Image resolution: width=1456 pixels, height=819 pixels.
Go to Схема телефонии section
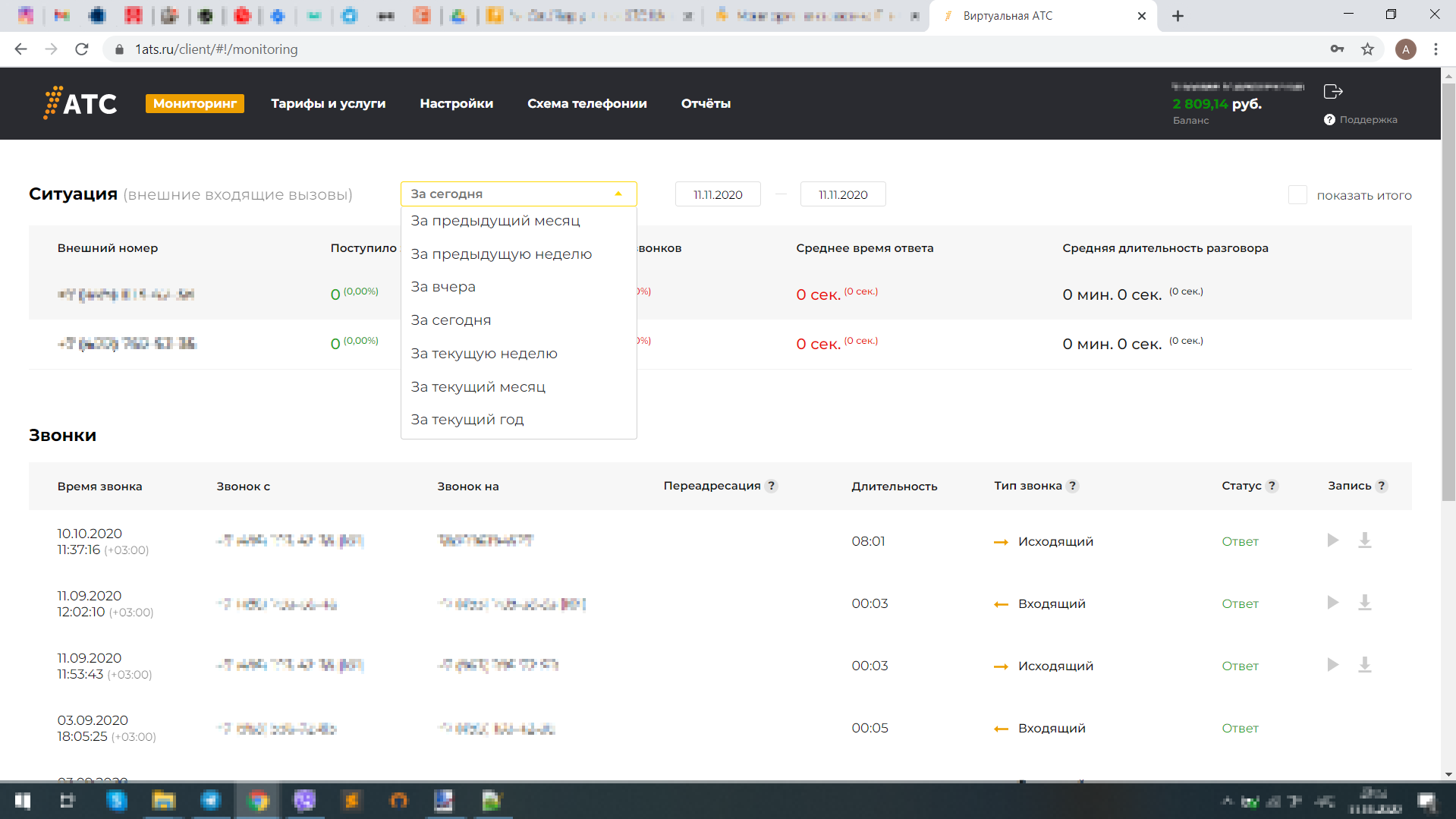(586, 104)
